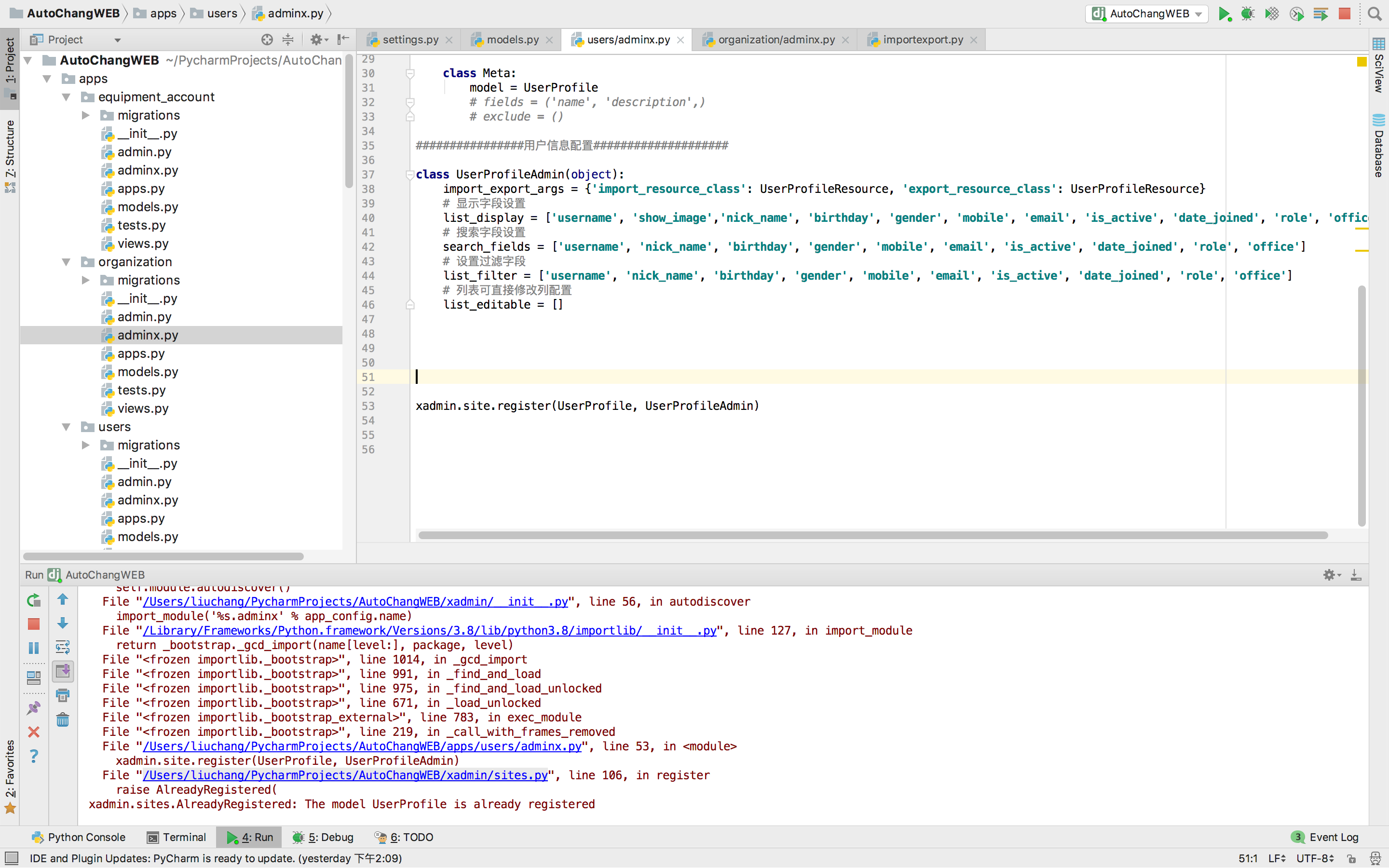Start the Debug bug icon

point(1247,14)
